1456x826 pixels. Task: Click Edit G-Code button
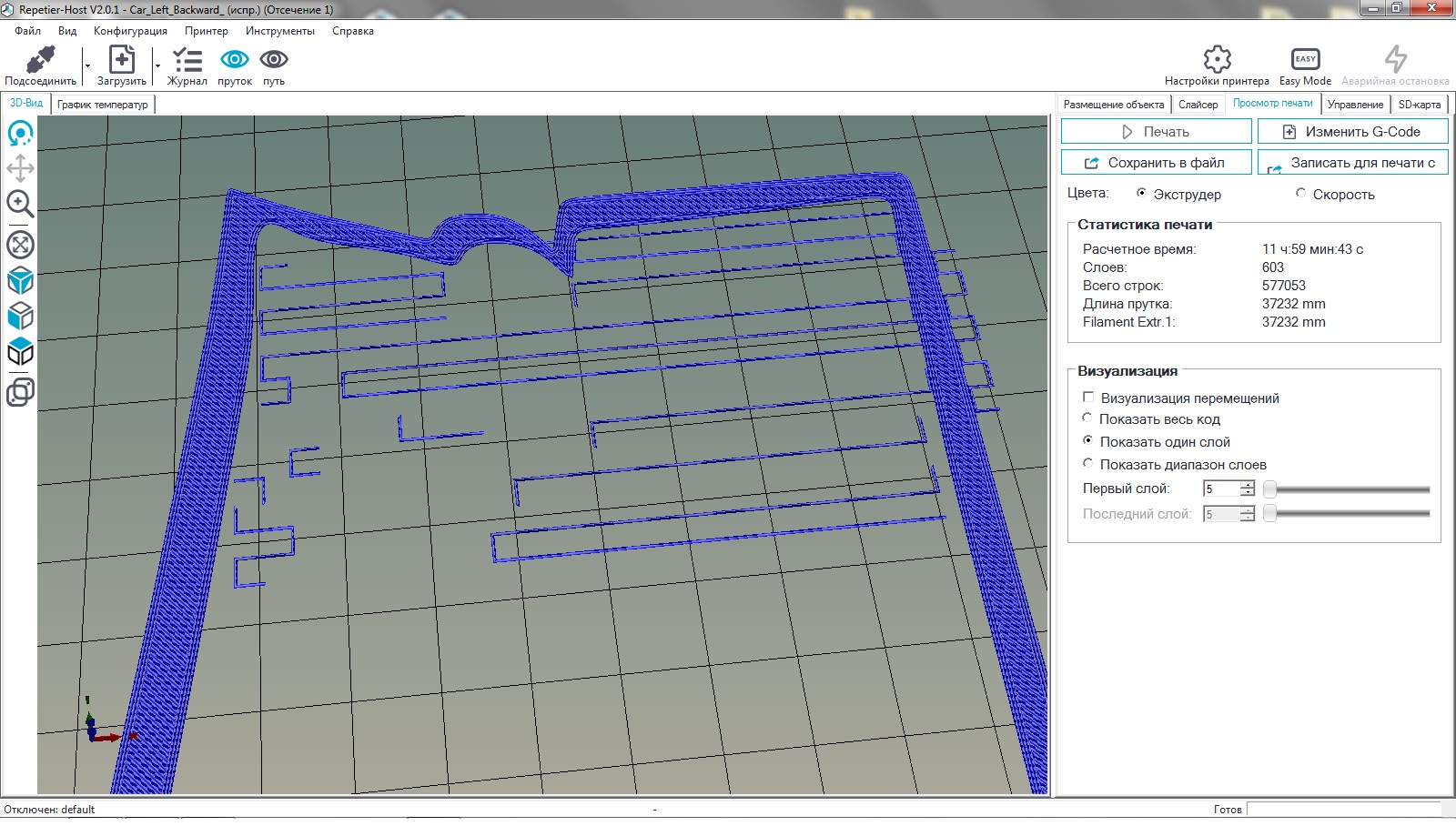coord(1352,132)
